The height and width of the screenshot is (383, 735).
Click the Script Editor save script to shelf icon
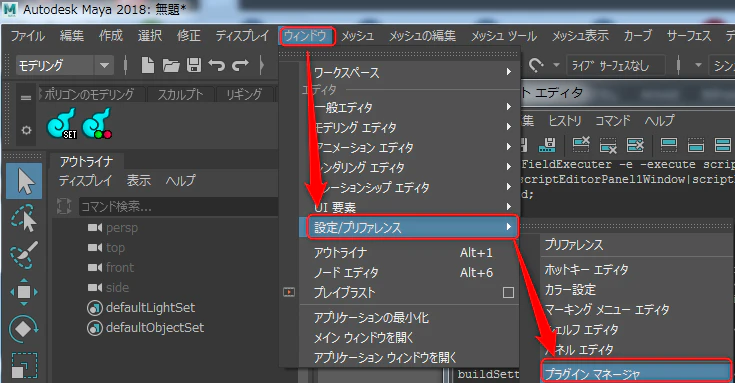(x=547, y=145)
